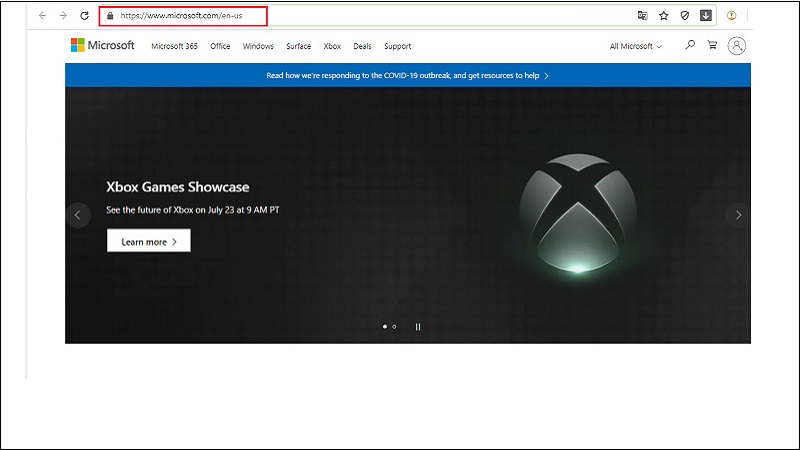Image resolution: width=800 pixels, height=450 pixels.
Task: Open the Microsoft 365 menu item
Action: tap(175, 46)
